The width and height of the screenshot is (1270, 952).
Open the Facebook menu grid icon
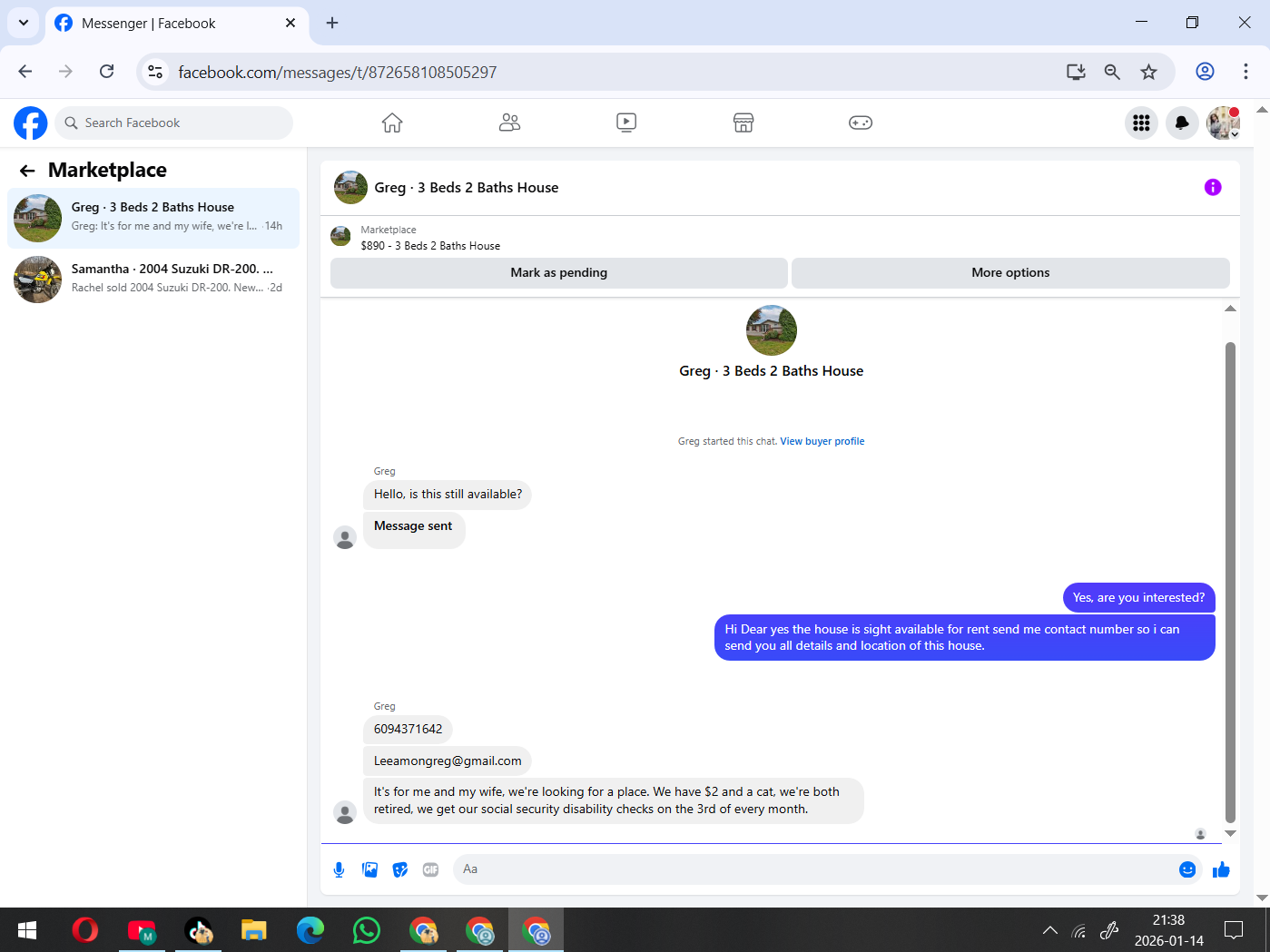click(x=1141, y=123)
